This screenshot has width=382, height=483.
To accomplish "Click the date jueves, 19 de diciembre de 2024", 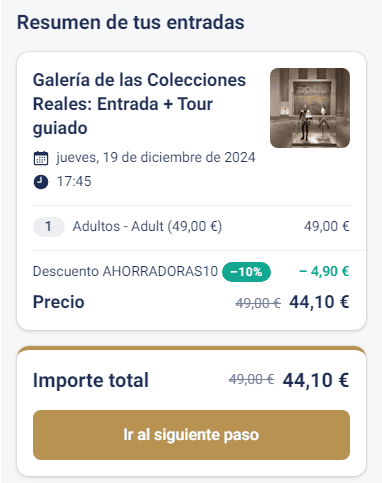I will [x=156, y=158].
